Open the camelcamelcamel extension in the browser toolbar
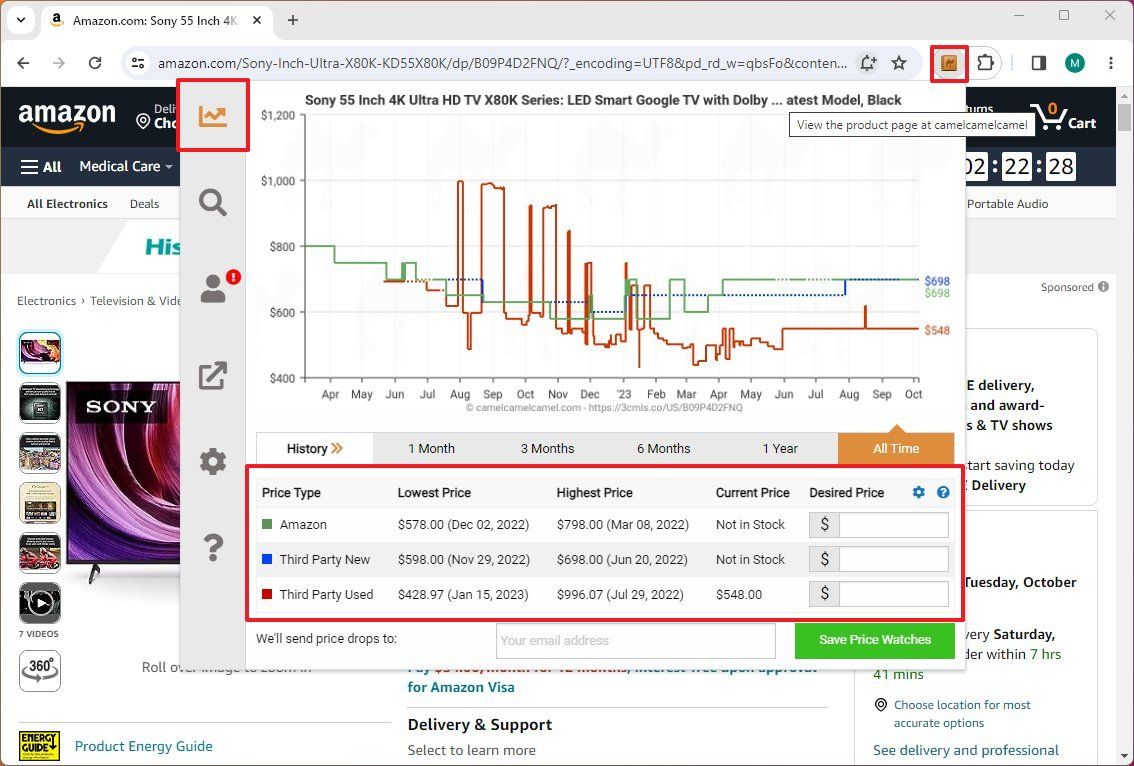Screen dimensions: 1134x766 [x=948, y=62]
